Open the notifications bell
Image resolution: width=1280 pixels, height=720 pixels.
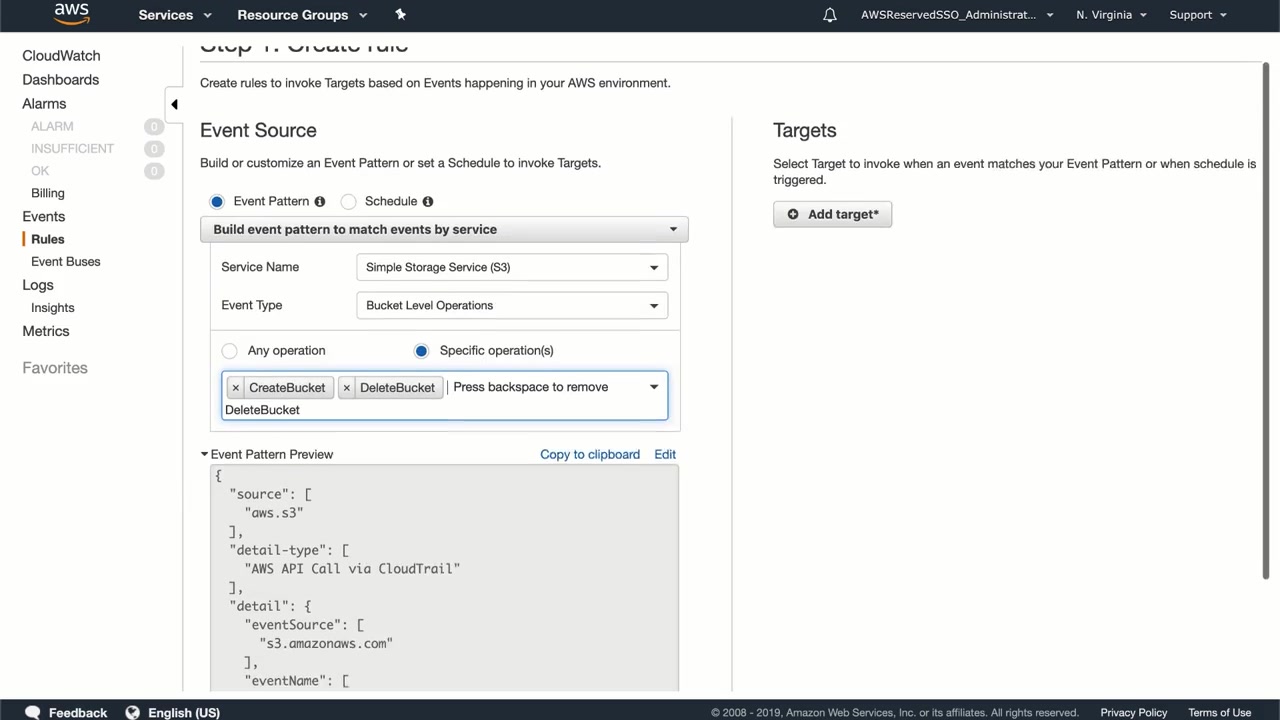click(x=830, y=15)
